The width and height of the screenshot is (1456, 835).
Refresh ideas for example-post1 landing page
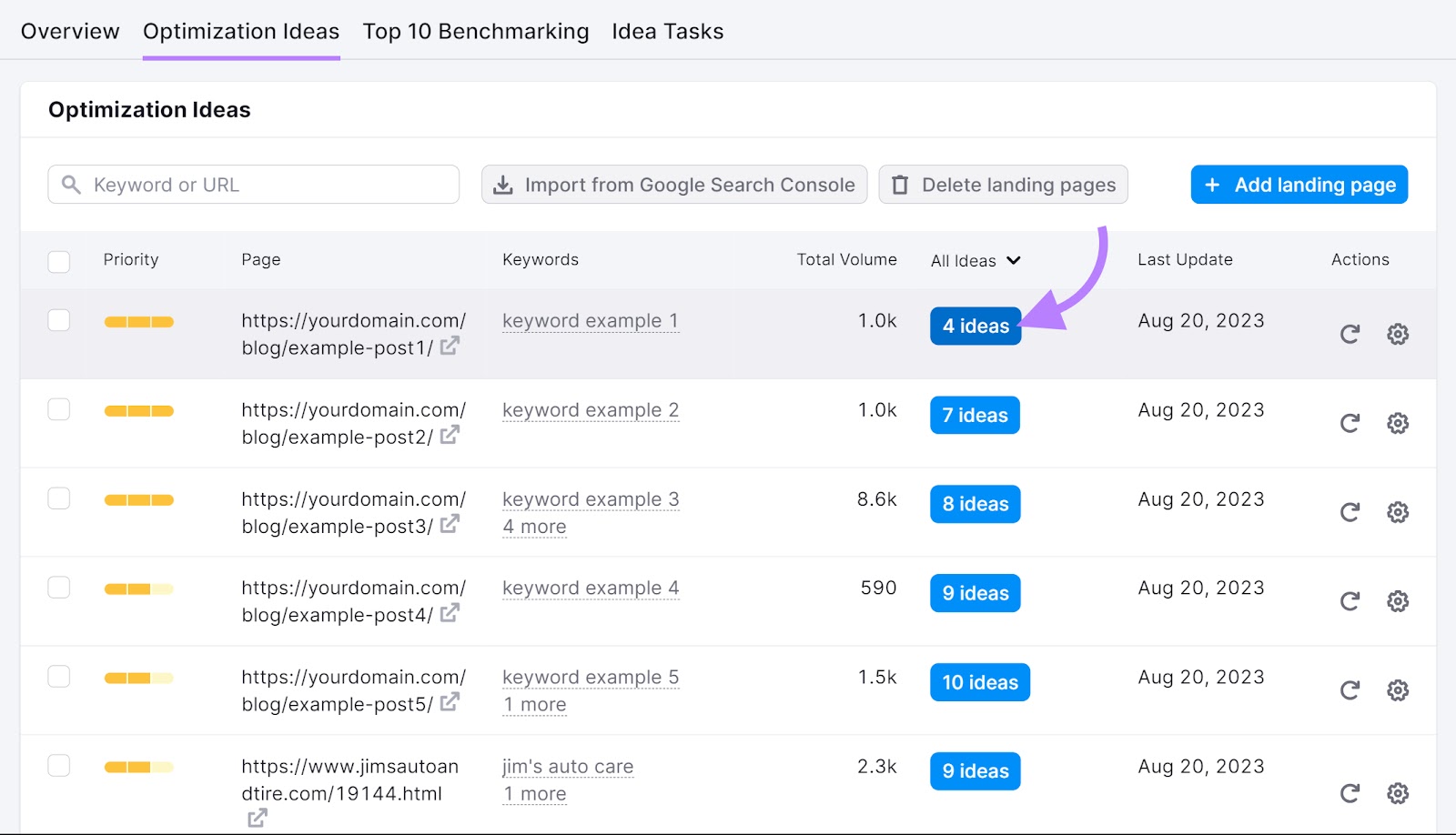[1350, 334]
